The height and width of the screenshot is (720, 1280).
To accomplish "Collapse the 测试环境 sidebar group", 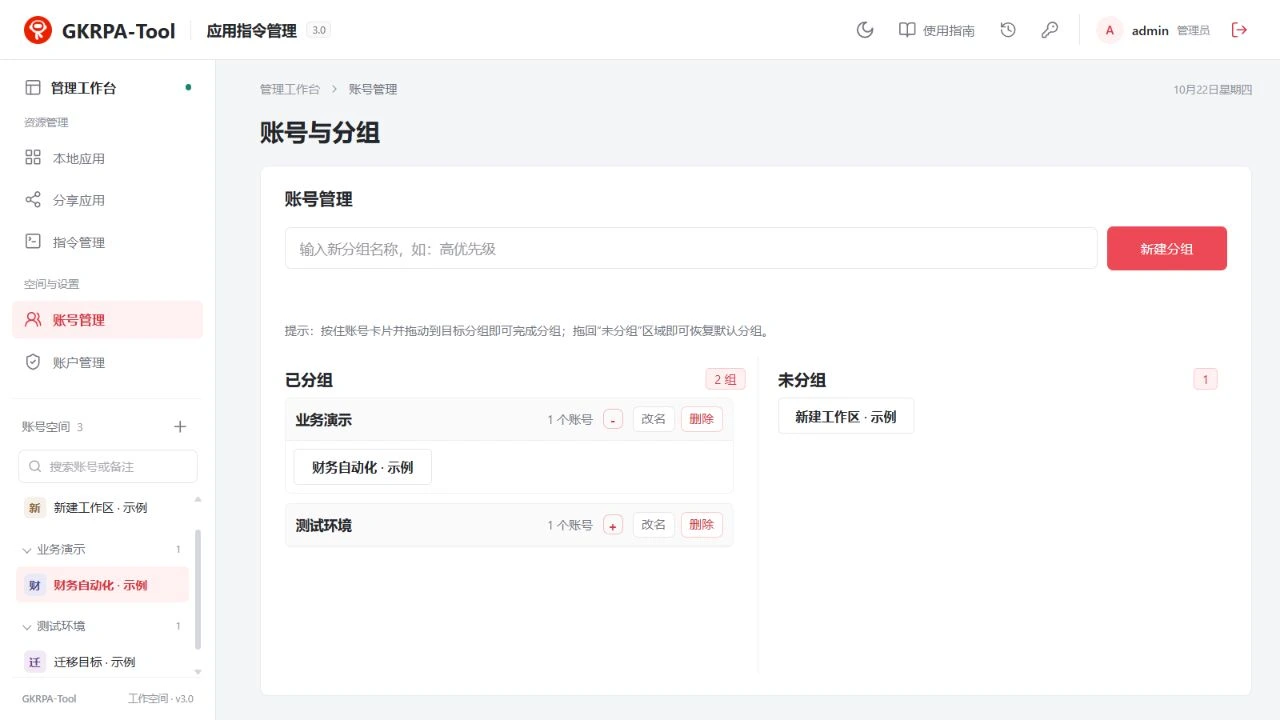I will click(102, 626).
